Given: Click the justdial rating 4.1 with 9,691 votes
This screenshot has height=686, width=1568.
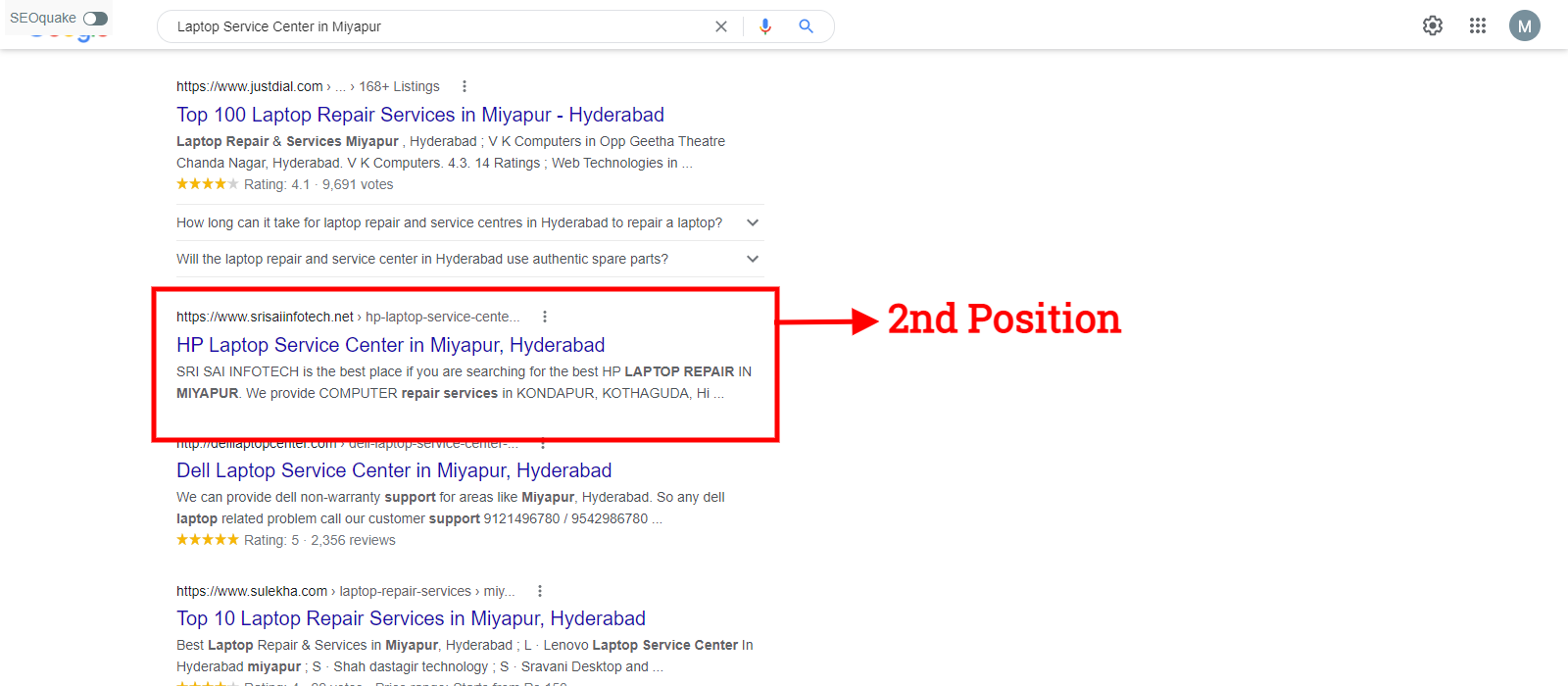Looking at the screenshot, I should click(284, 184).
